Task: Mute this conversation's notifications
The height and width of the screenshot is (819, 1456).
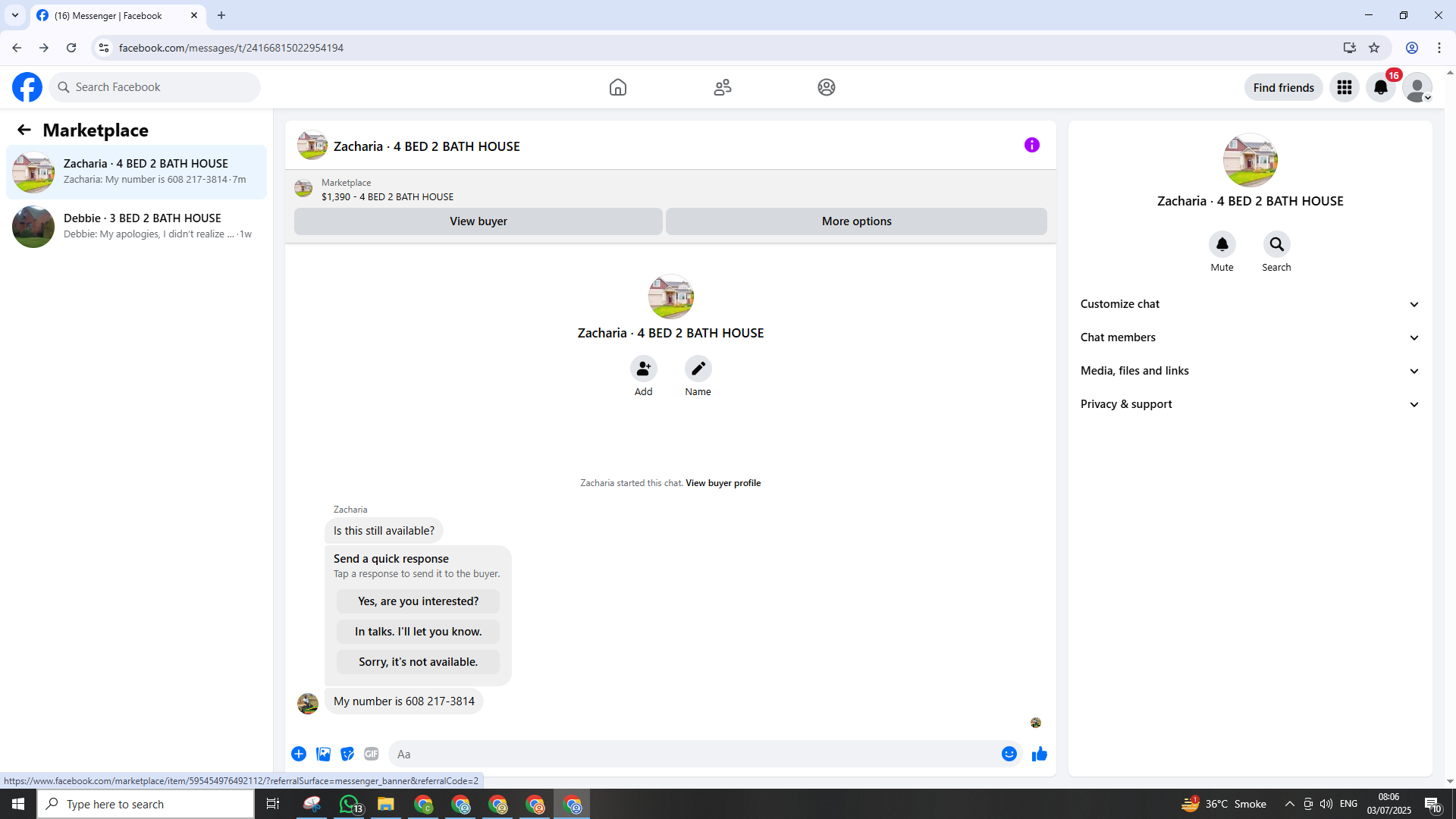Action: 1222,244
